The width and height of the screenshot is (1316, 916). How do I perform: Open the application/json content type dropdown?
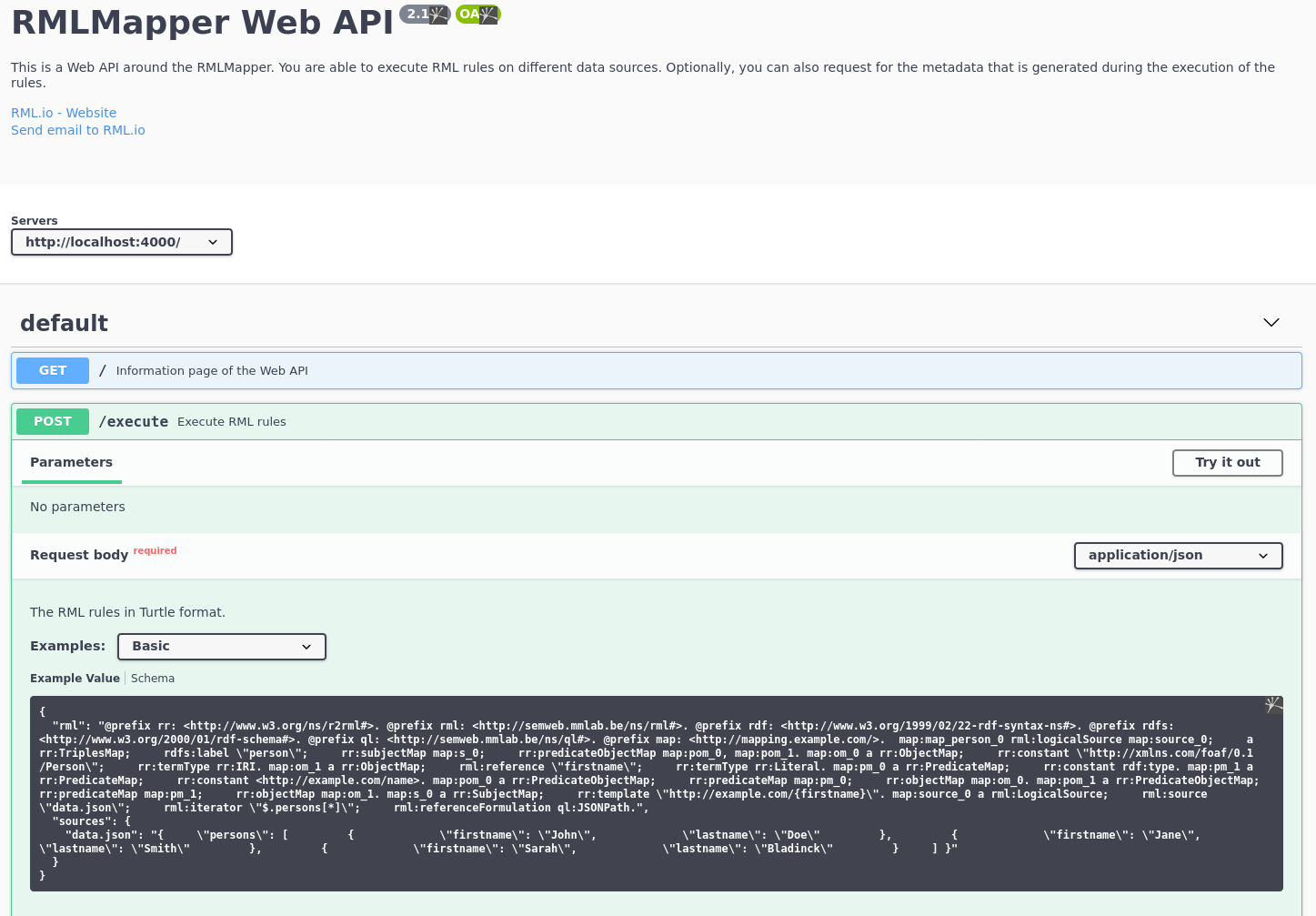(1179, 556)
